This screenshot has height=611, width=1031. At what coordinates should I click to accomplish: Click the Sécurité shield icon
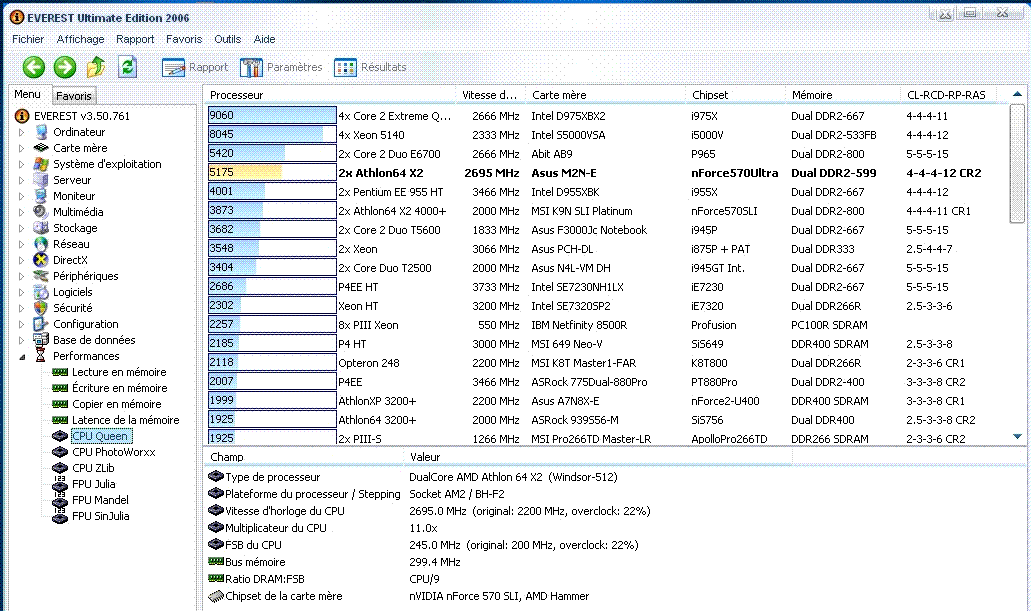(x=41, y=308)
